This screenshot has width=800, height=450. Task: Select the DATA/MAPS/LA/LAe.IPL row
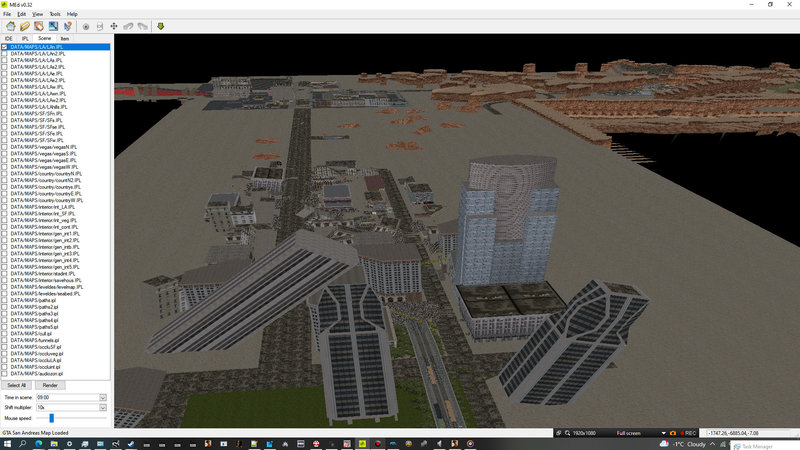pyautogui.click(x=57, y=73)
